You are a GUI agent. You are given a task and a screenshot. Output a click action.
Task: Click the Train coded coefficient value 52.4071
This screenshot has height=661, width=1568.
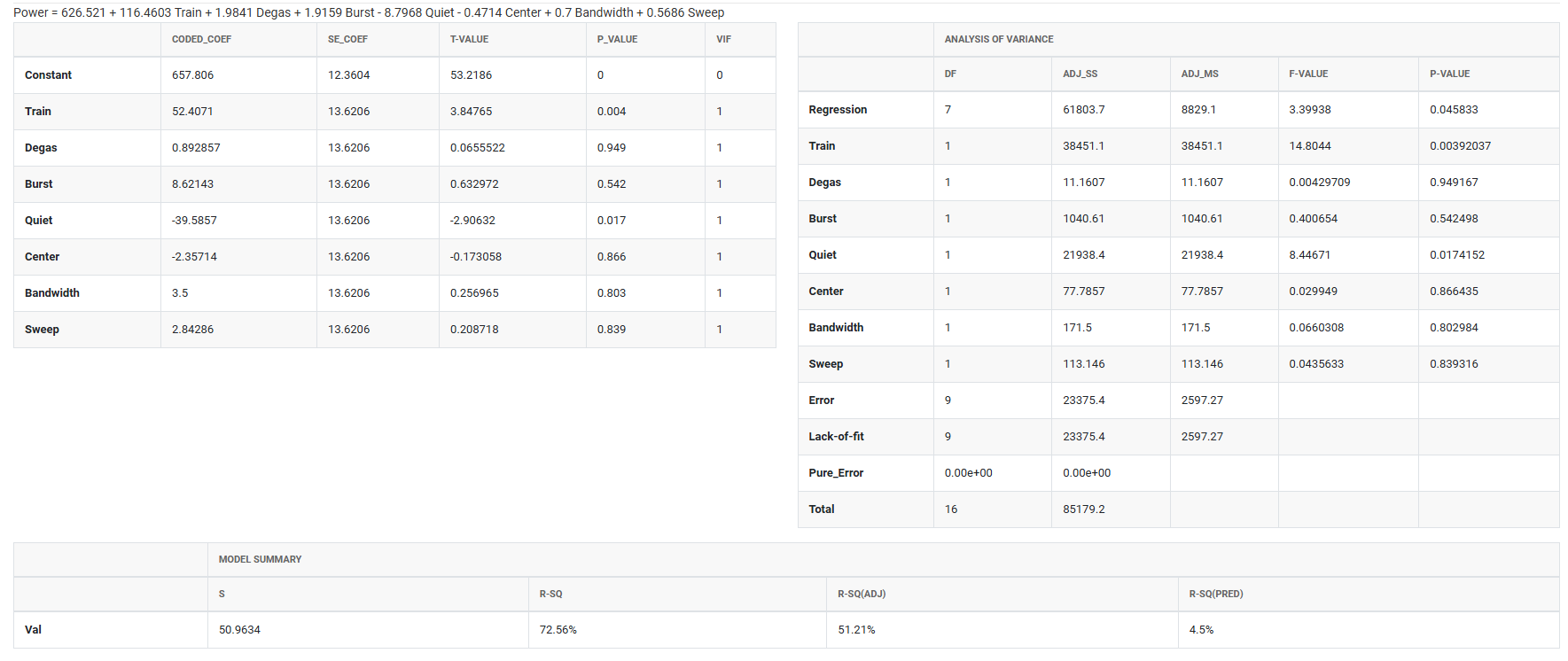point(192,112)
